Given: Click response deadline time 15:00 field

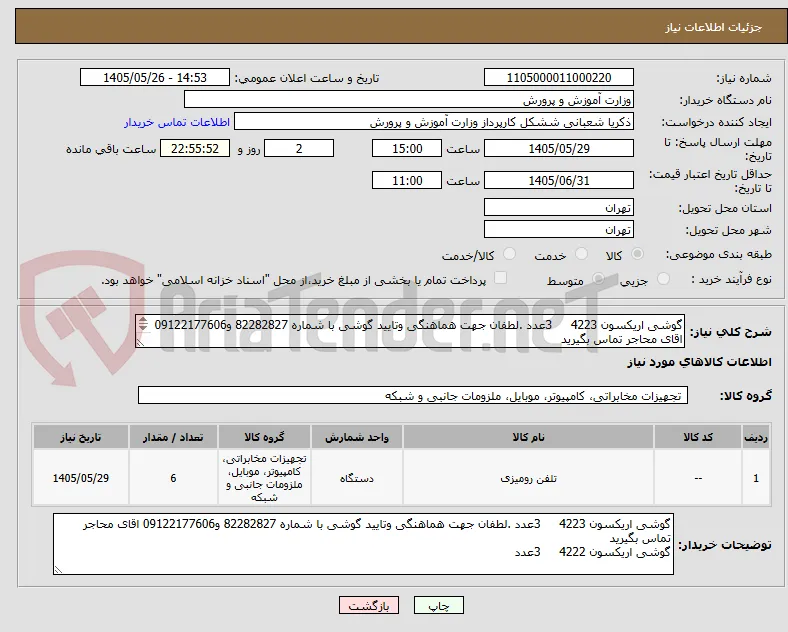Looking at the screenshot, I should pos(407,148).
